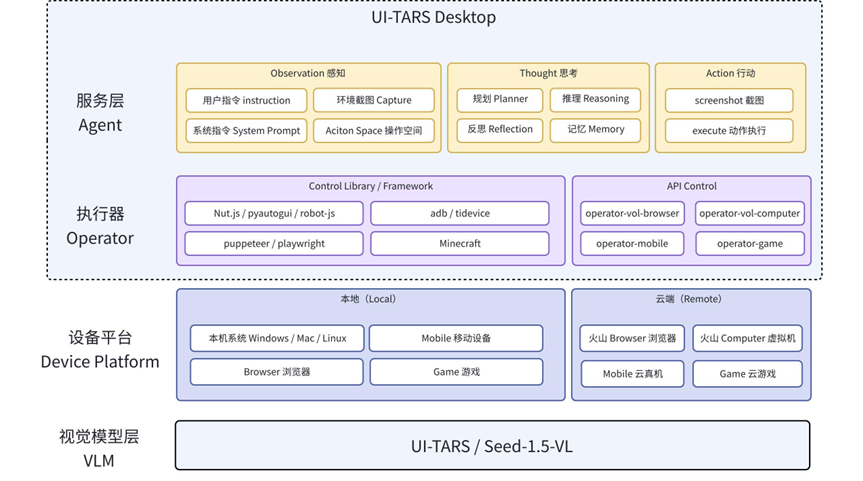Select the 系统指令 System Prompt box

[246, 130]
